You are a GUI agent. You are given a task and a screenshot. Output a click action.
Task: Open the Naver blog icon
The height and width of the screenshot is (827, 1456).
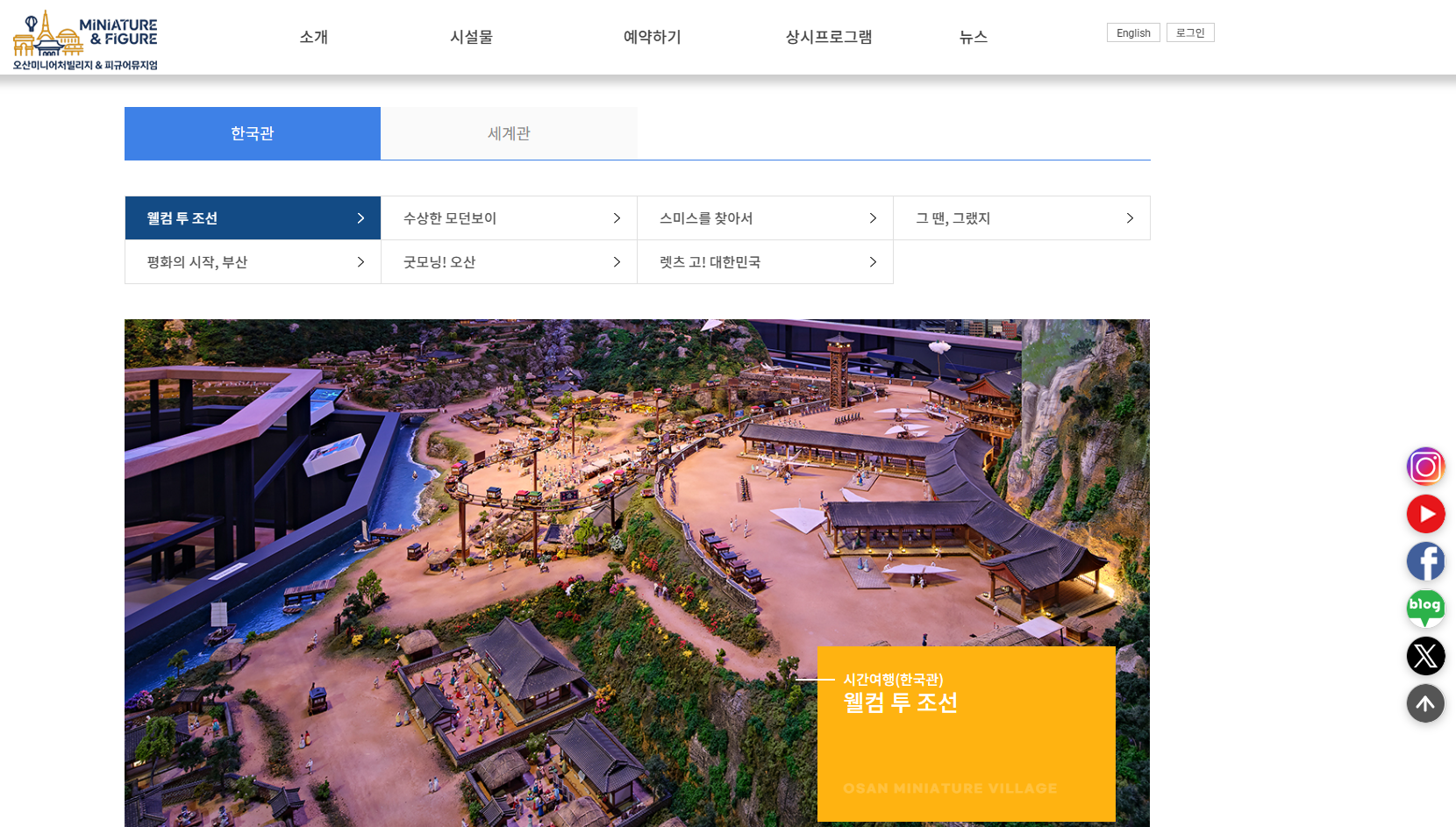pos(1425,609)
